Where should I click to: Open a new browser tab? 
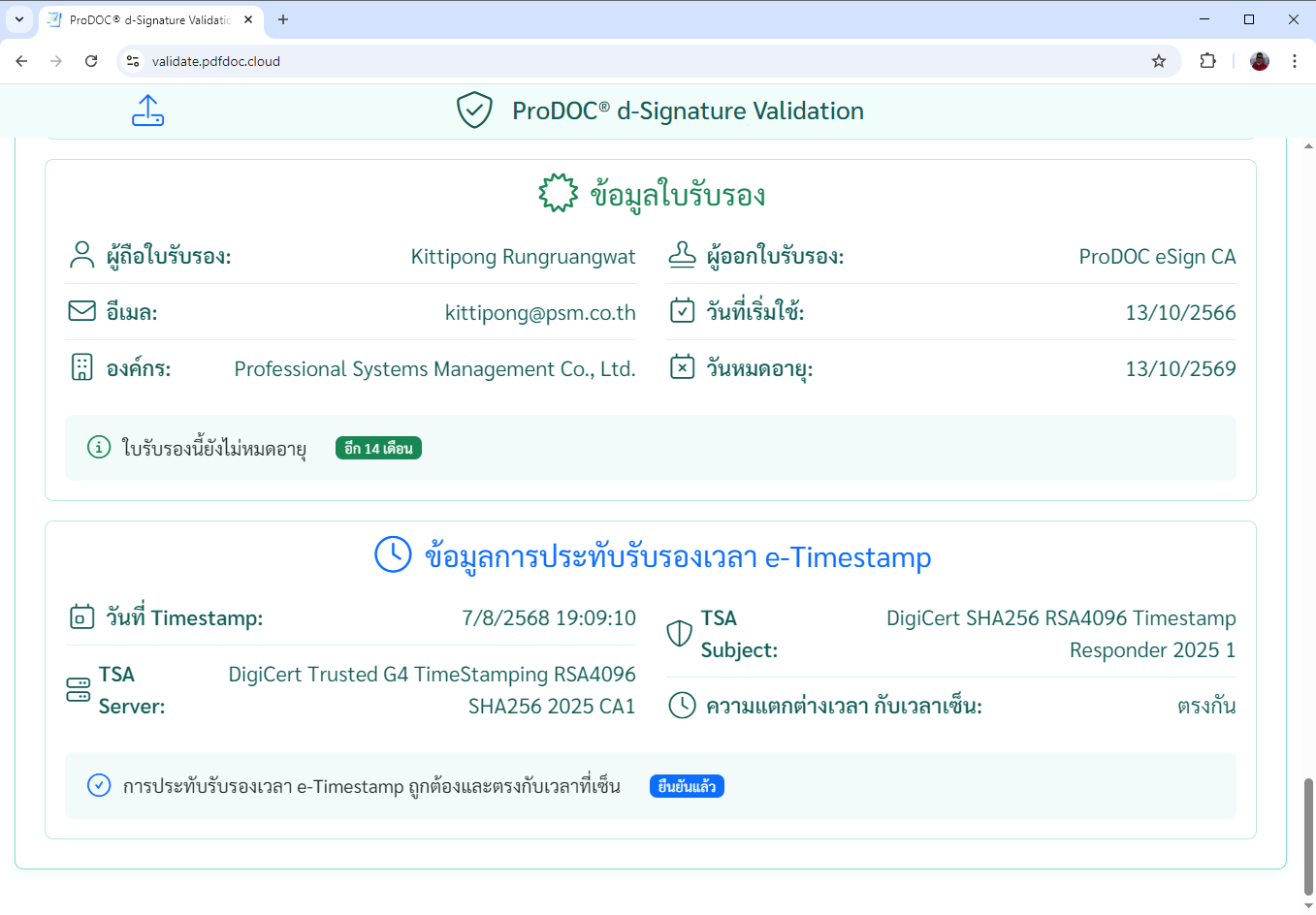[283, 19]
